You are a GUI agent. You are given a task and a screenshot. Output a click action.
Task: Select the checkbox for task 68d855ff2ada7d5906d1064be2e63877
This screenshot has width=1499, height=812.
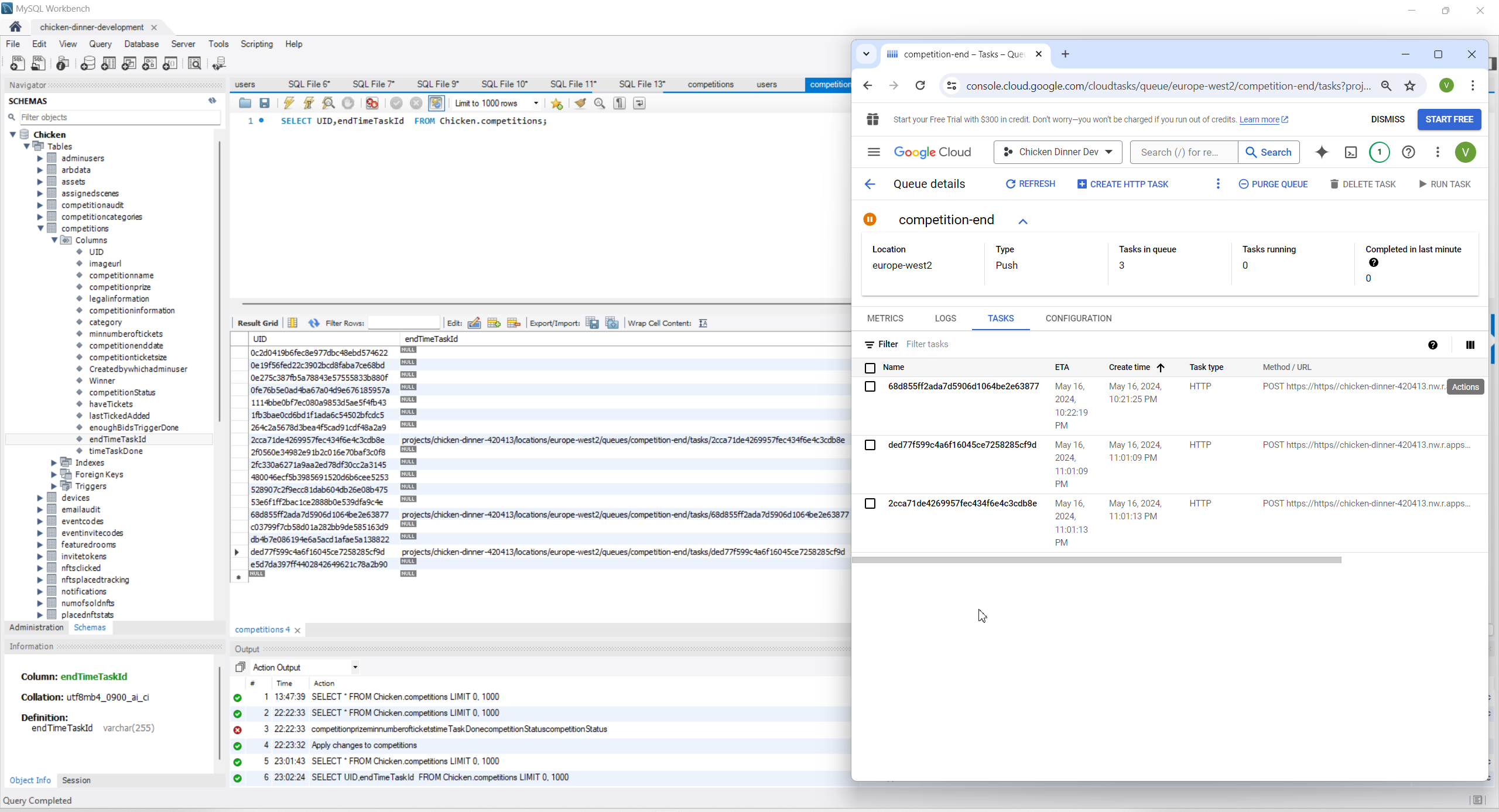[x=870, y=386]
